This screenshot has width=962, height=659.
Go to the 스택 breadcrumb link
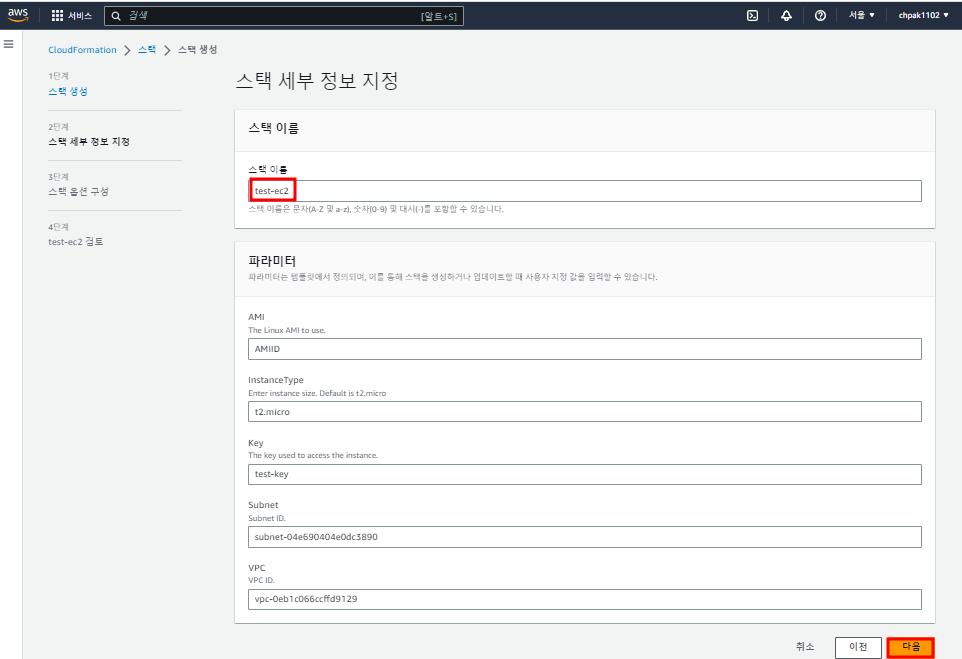(x=147, y=50)
